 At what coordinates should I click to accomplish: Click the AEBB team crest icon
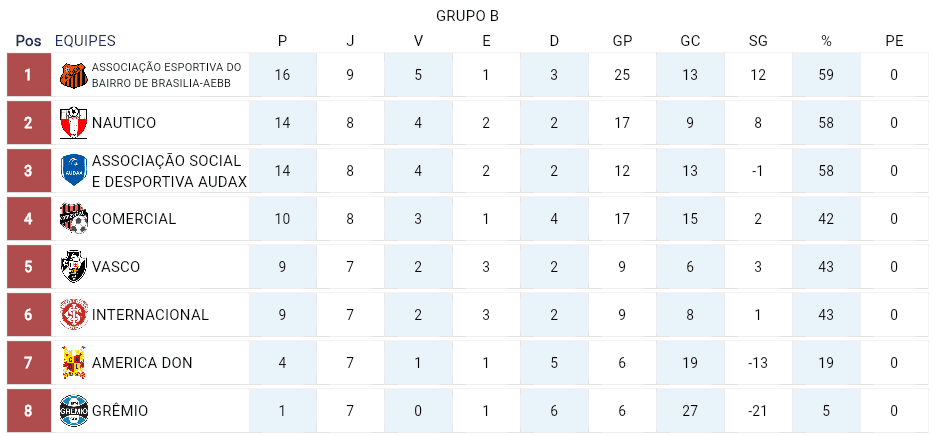click(74, 75)
